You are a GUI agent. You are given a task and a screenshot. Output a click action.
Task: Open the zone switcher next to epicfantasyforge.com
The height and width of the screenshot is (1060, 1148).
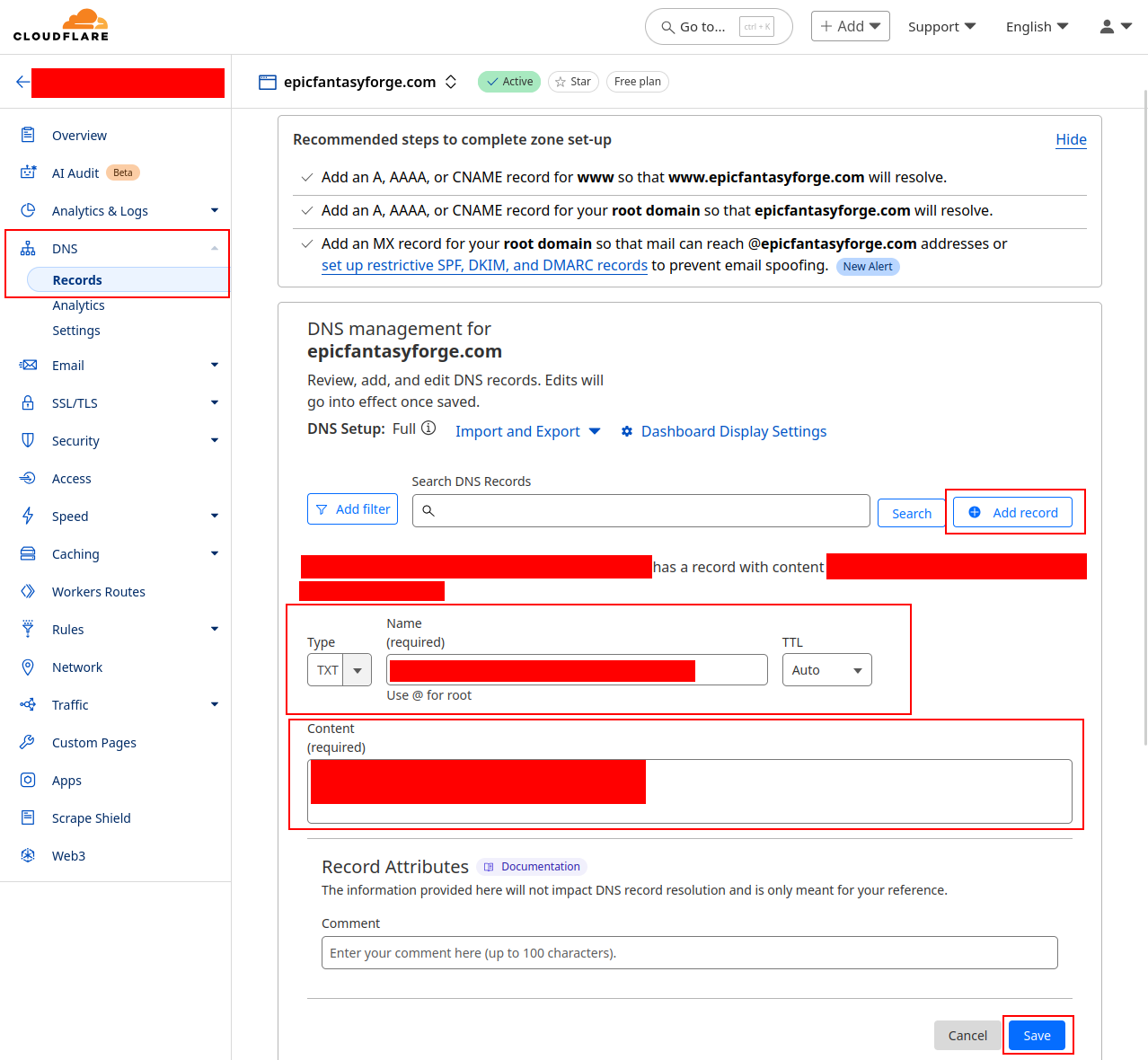point(451,82)
